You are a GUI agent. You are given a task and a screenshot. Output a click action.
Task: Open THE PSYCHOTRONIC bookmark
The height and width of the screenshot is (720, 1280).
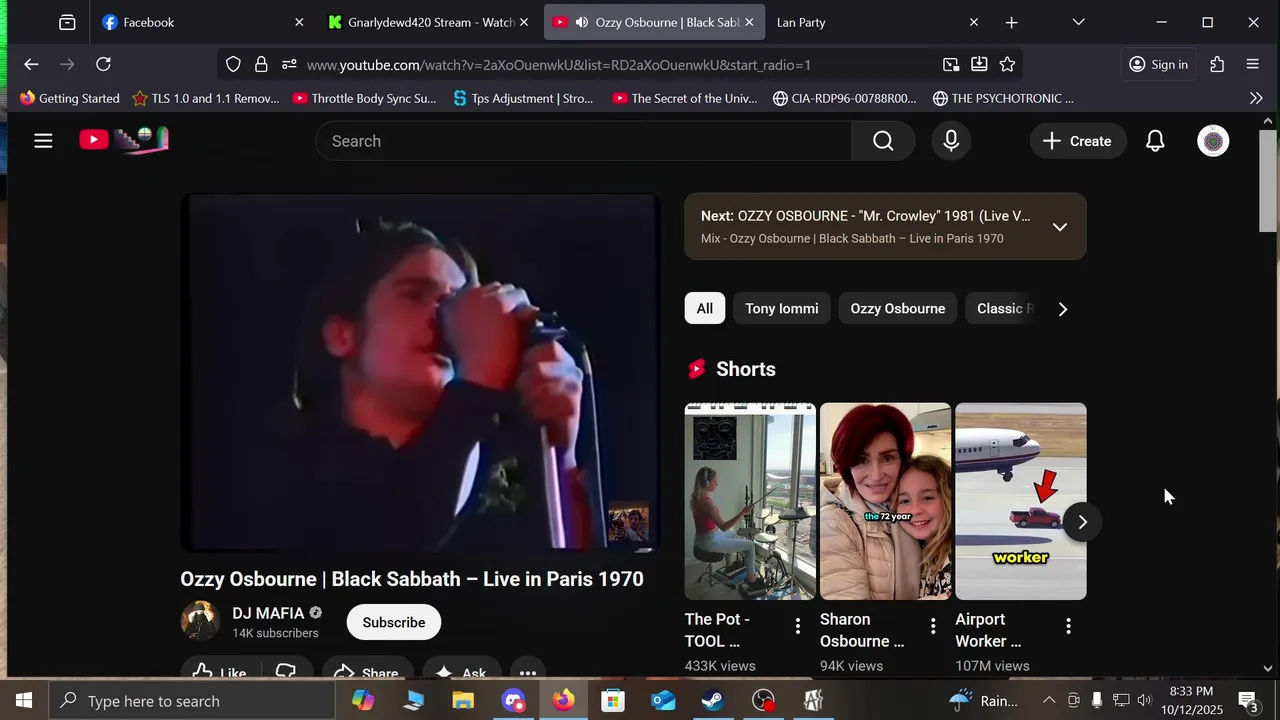click(1003, 98)
